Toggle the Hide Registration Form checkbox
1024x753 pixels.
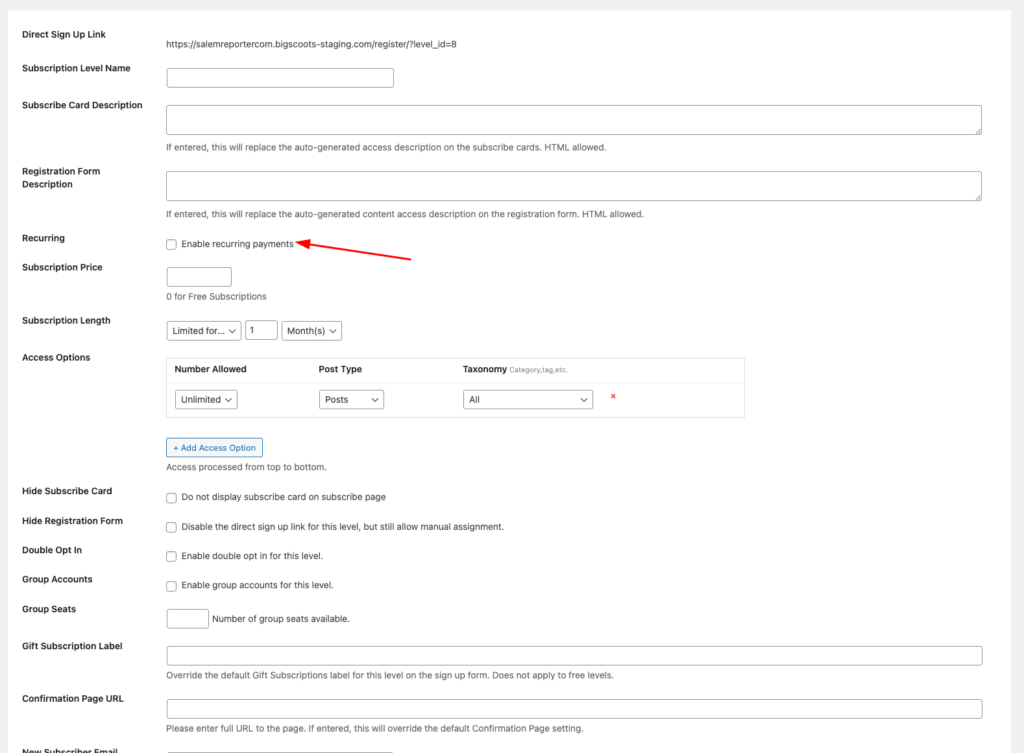172,527
